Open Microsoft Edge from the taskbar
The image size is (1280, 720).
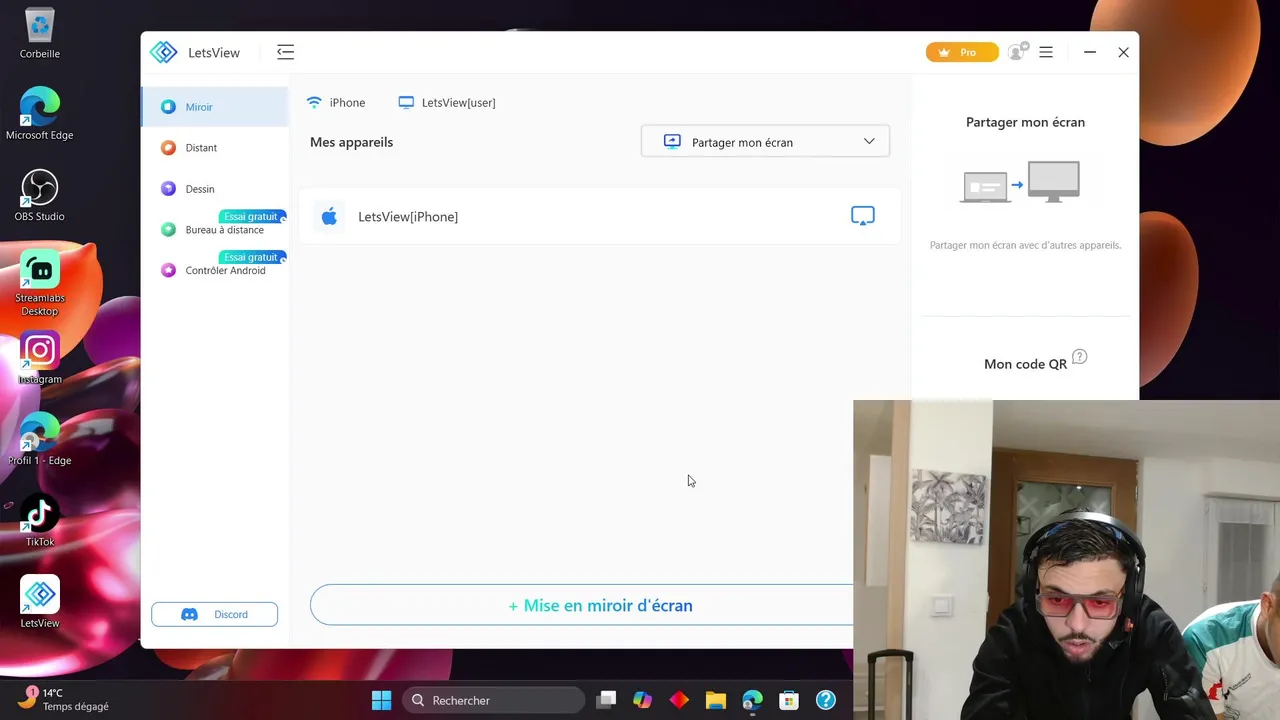(x=752, y=700)
